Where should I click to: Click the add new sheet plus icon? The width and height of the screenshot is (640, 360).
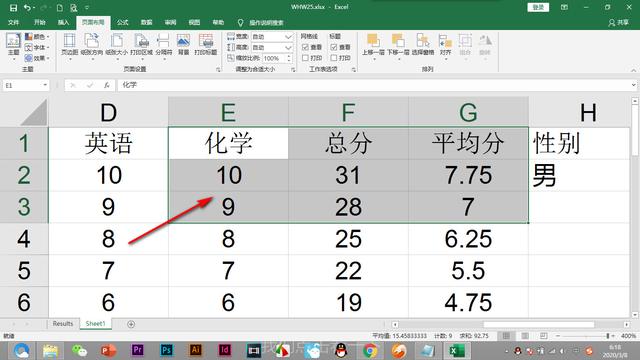tap(131, 324)
